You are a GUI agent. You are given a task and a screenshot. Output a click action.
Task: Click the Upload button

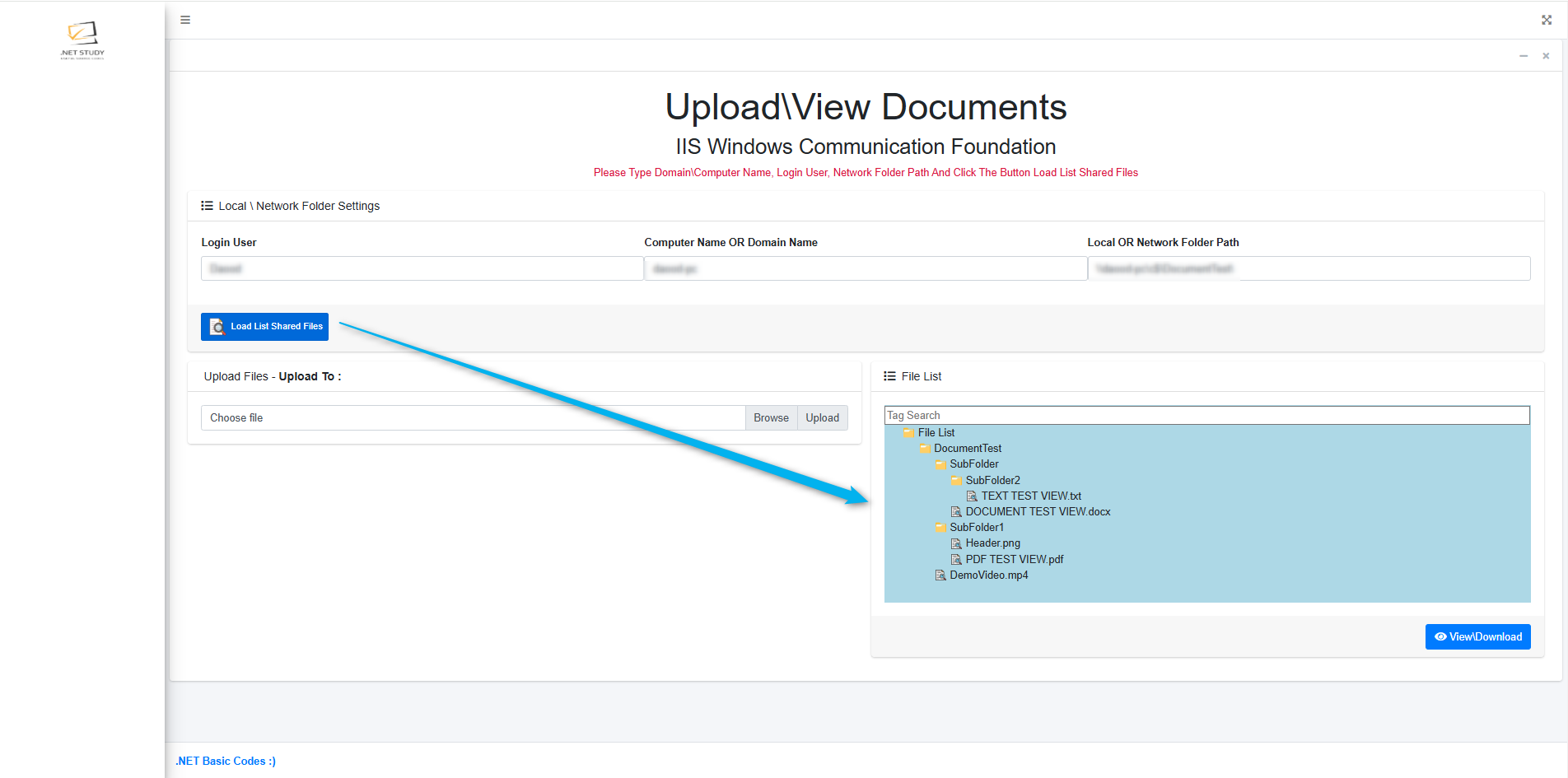pyautogui.click(x=822, y=417)
